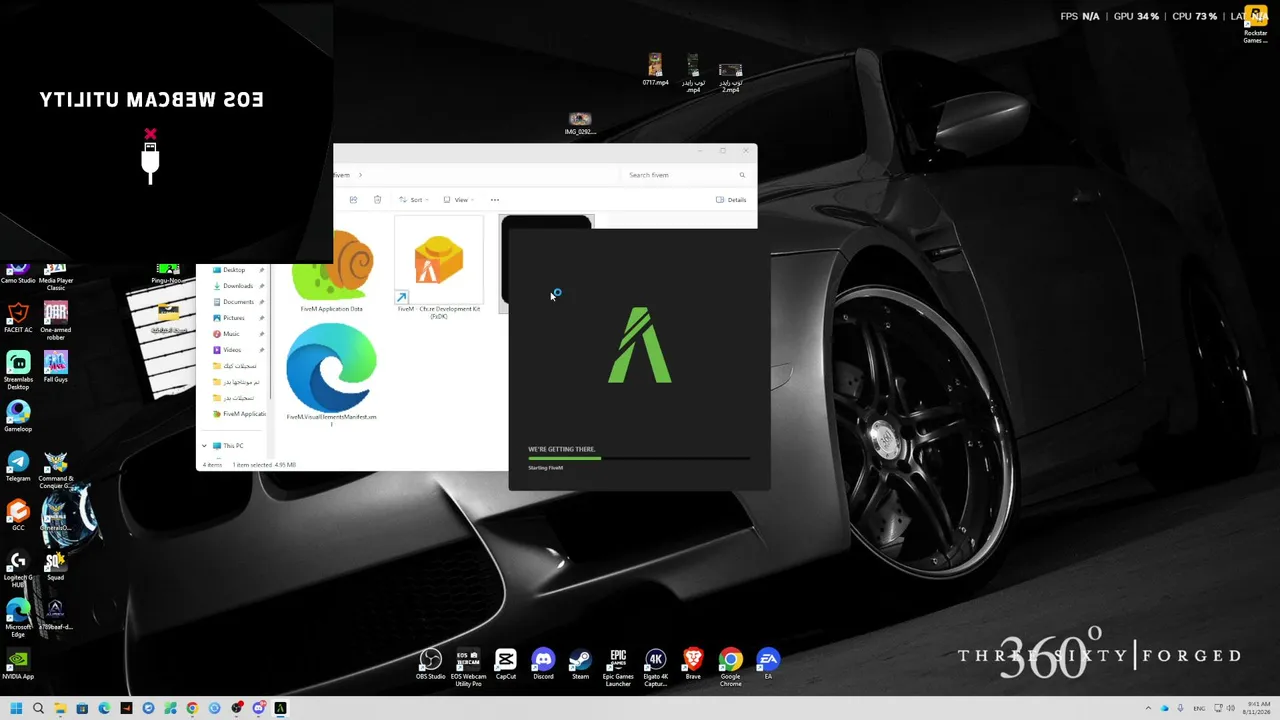This screenshot has width=1280, height=720.
Task: Click the share icon in File Explorer toolbar
Action: [353, 200]
